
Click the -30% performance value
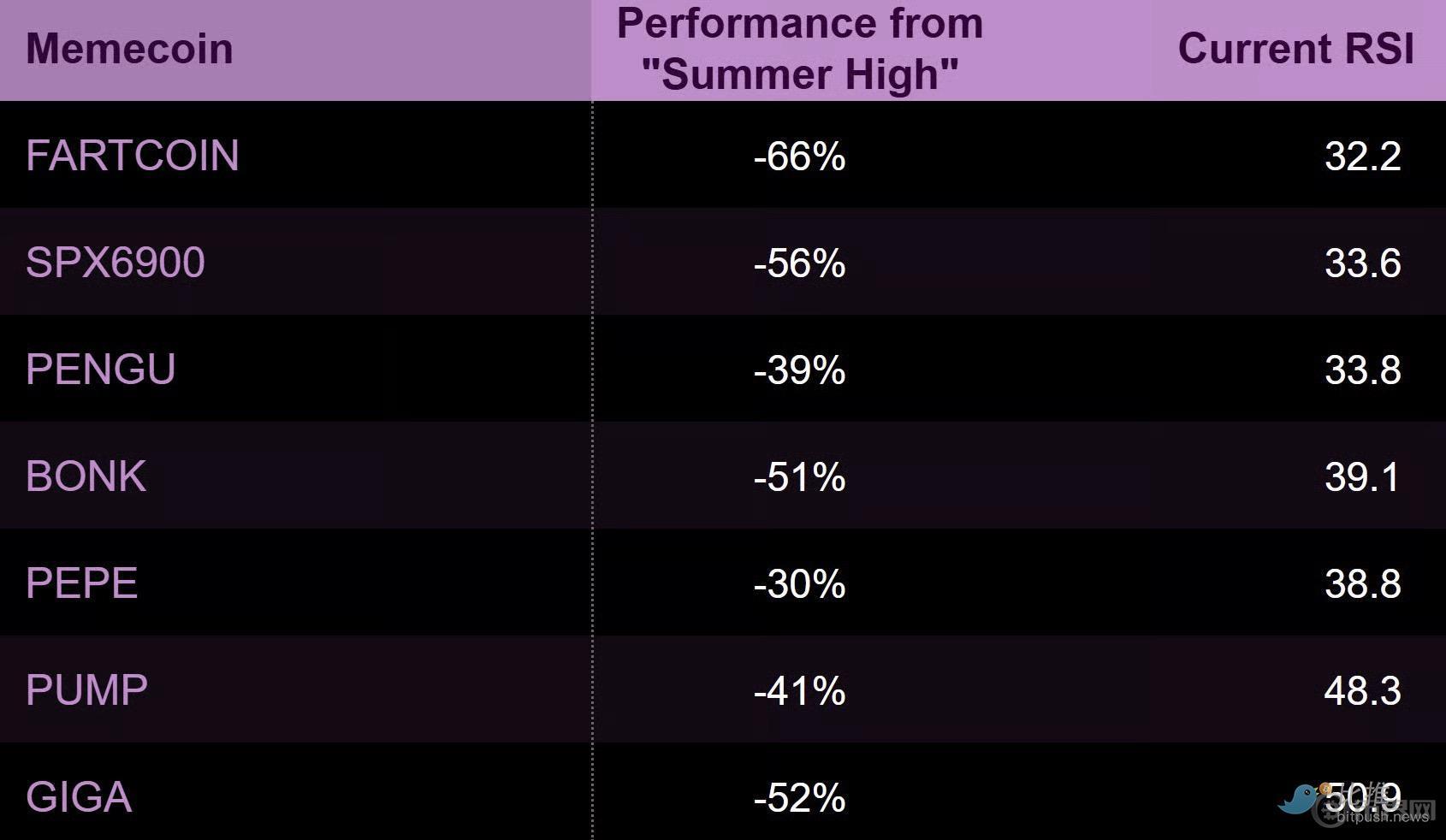pyautogui.click(x=799, y=584)
